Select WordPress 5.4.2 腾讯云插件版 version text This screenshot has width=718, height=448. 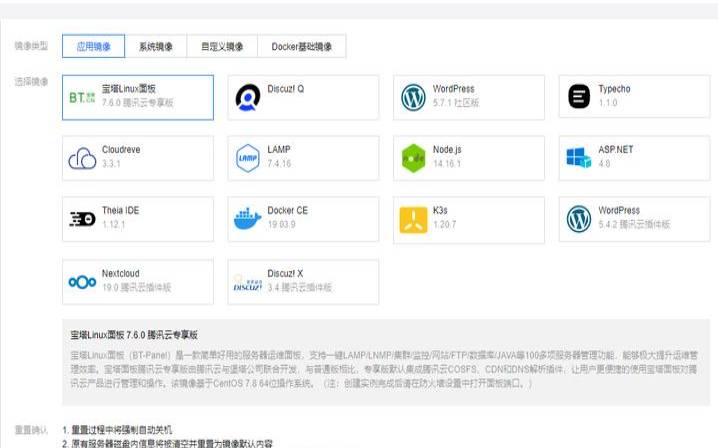coord(634,224)
